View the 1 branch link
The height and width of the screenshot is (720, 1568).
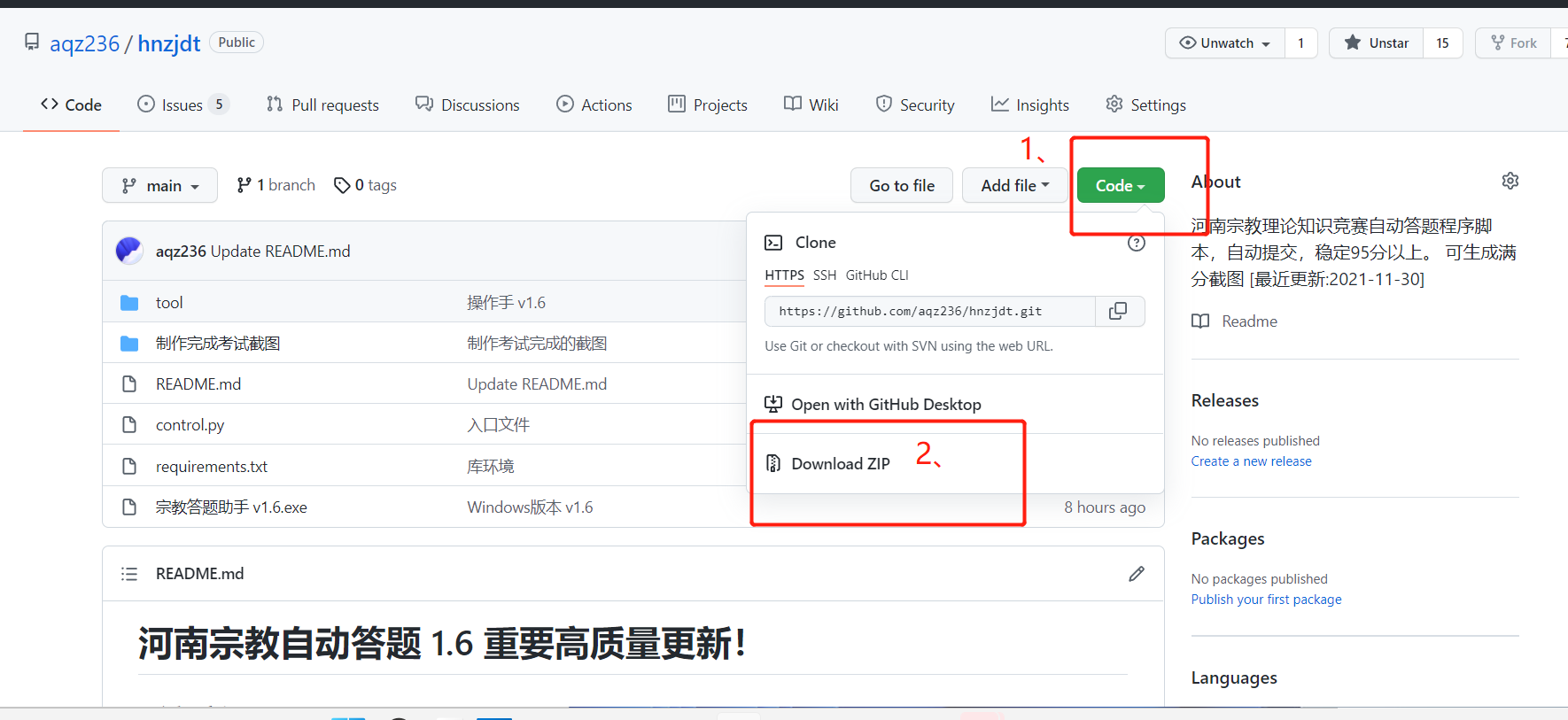tap(276, 185)
